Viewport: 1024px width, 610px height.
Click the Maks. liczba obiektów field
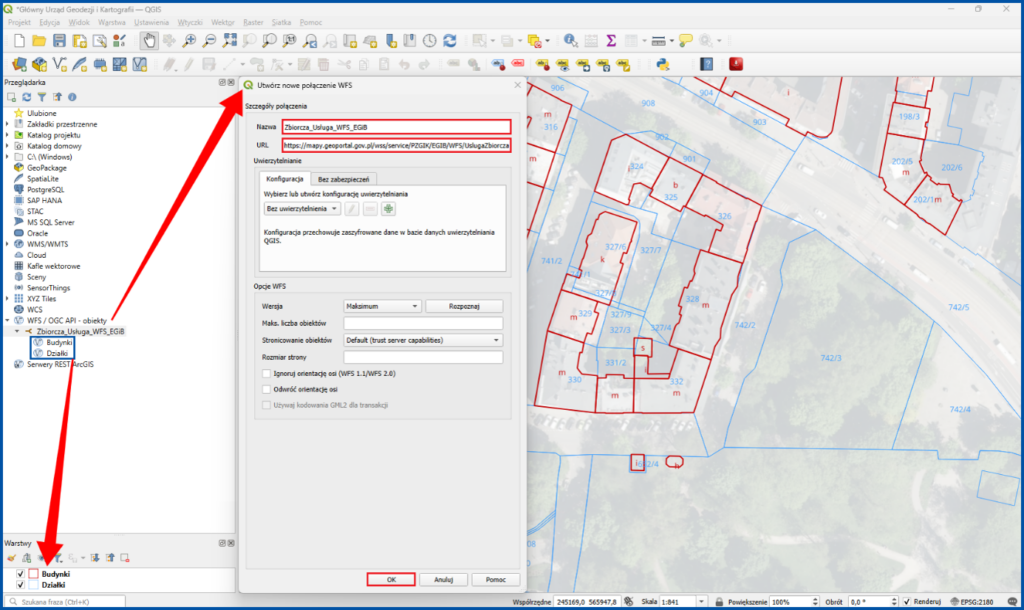[x=423, y=323]
